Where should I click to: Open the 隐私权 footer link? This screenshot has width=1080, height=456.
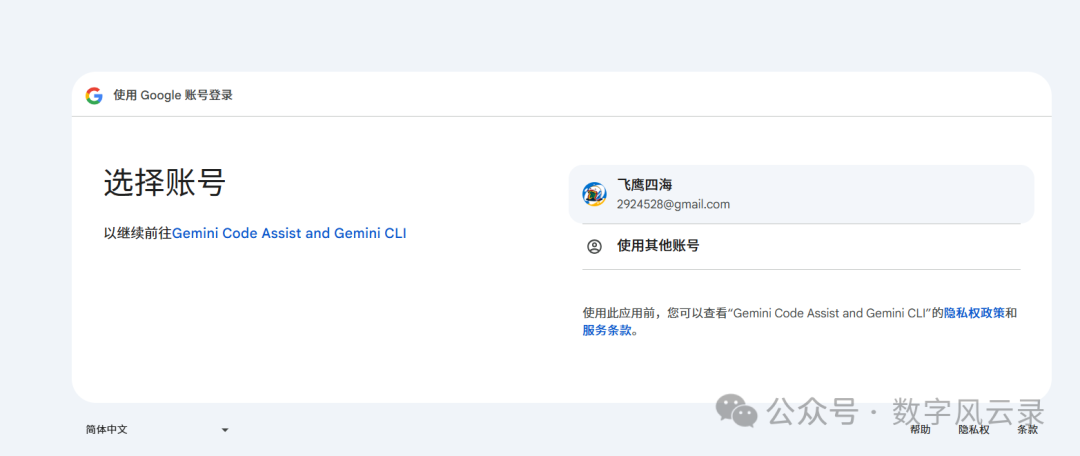(974, 430)
